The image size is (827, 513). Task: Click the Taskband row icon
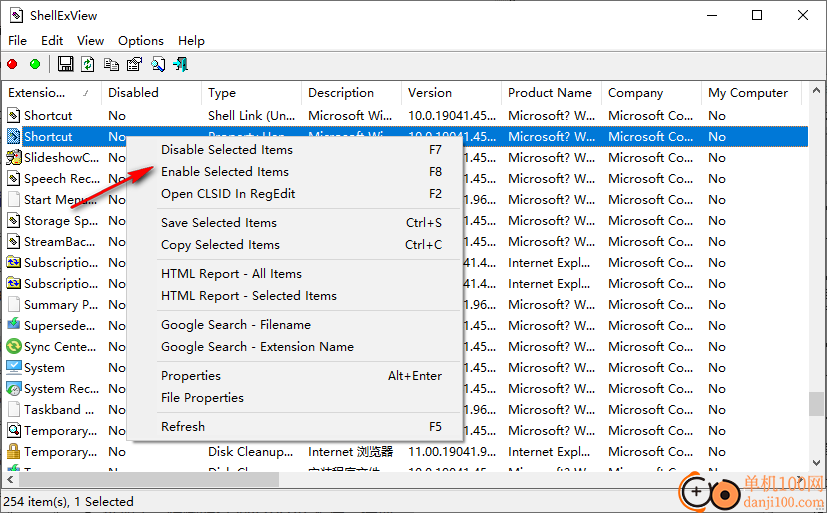click(x=14, y=410)
